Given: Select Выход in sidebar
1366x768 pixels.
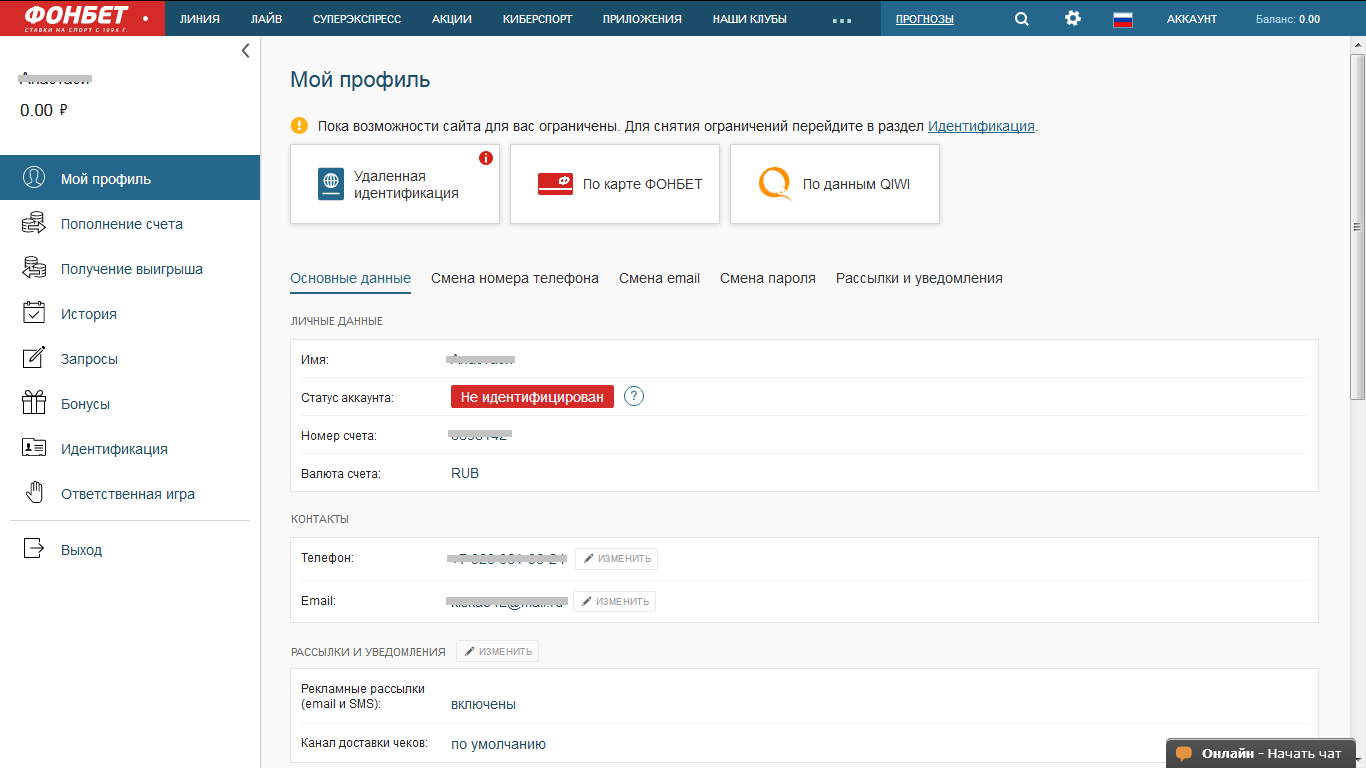Looking at the screenshot, I should 130,550.
